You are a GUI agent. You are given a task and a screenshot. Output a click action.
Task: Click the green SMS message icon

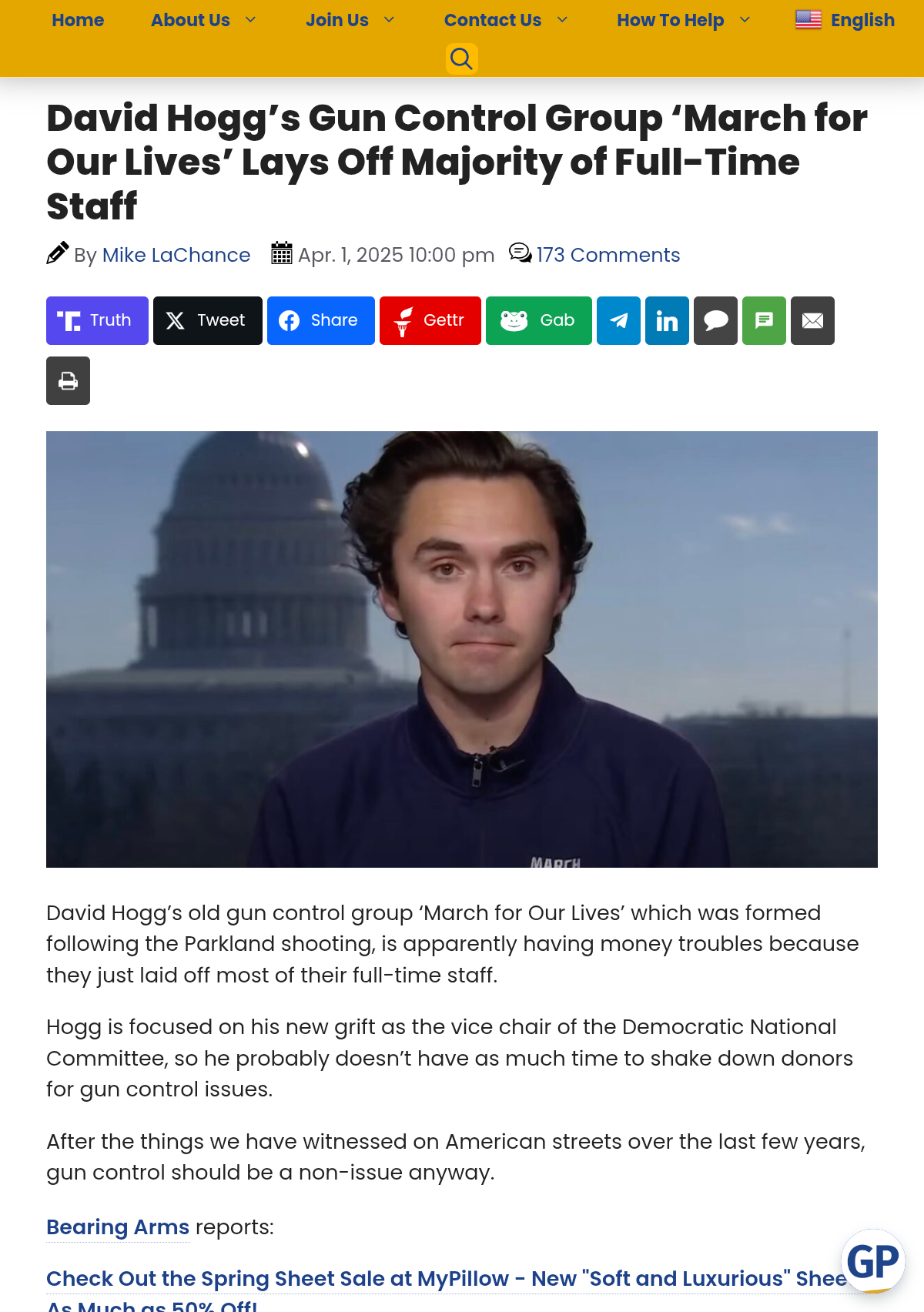tap(764, 320)
